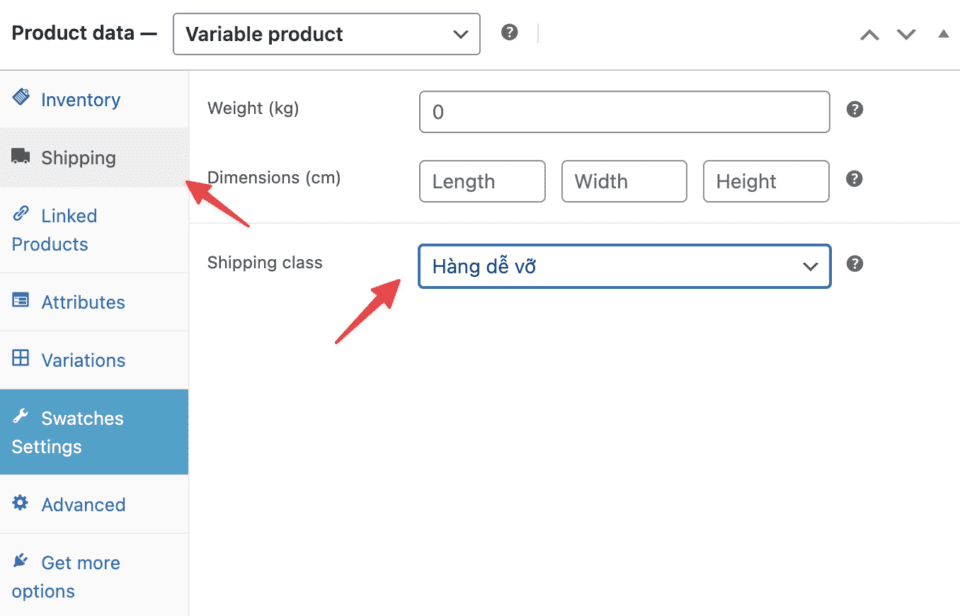Click the Shipping truck icon
The width and height of the screenshot is (960, 616).
20,156
